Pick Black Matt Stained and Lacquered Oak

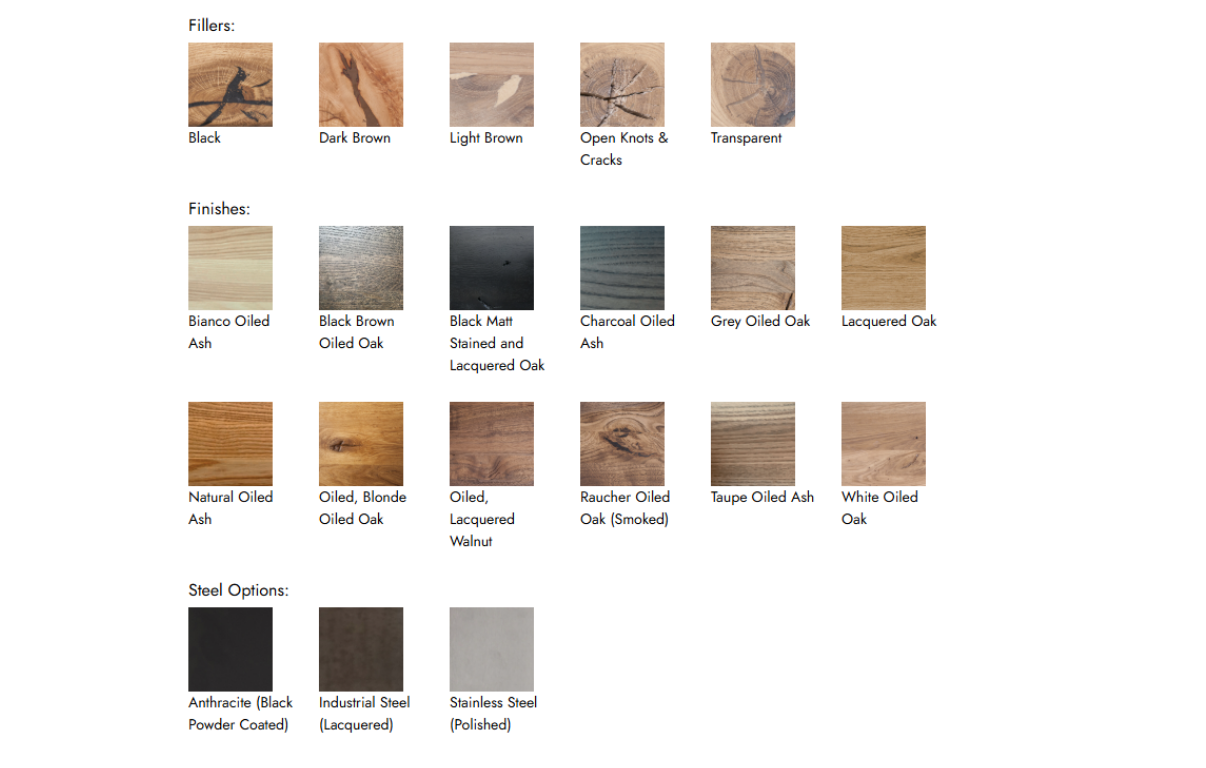tap(491, 268)
